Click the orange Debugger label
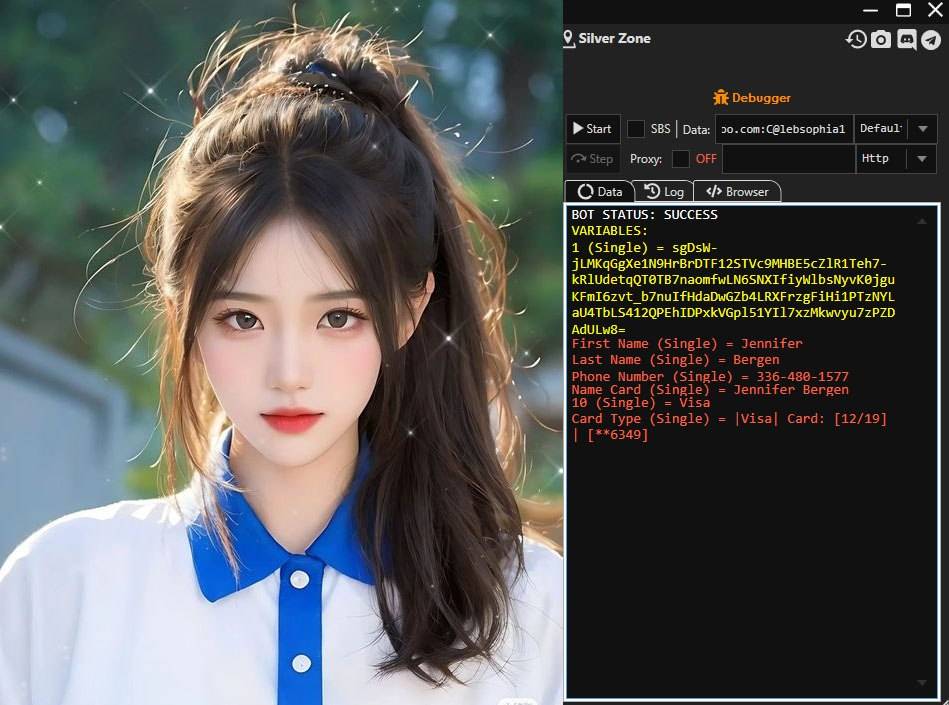949x705 pixels. click(x=761, y=97)
